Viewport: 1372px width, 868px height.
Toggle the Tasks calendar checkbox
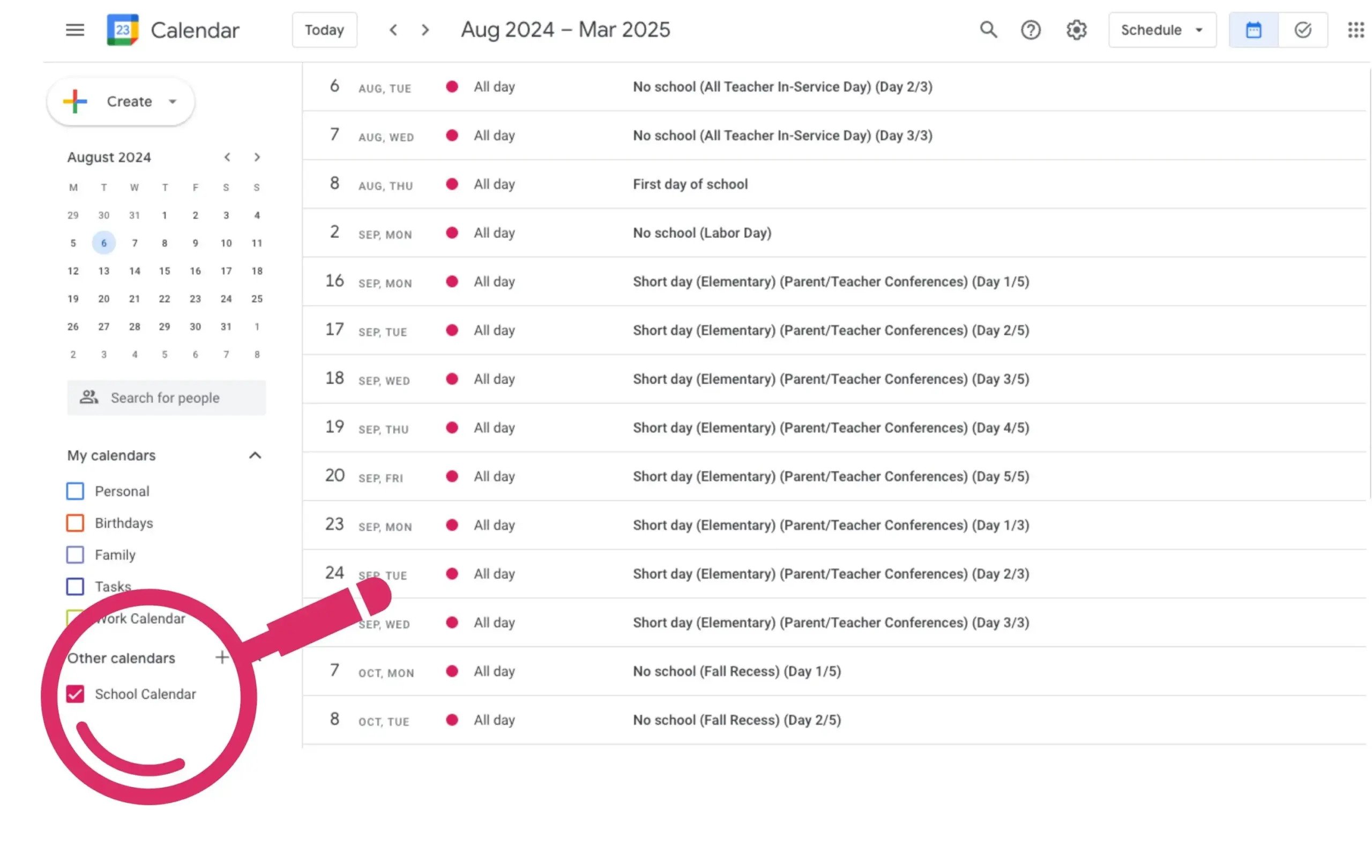pyautogui.click(x=75, y=587)
